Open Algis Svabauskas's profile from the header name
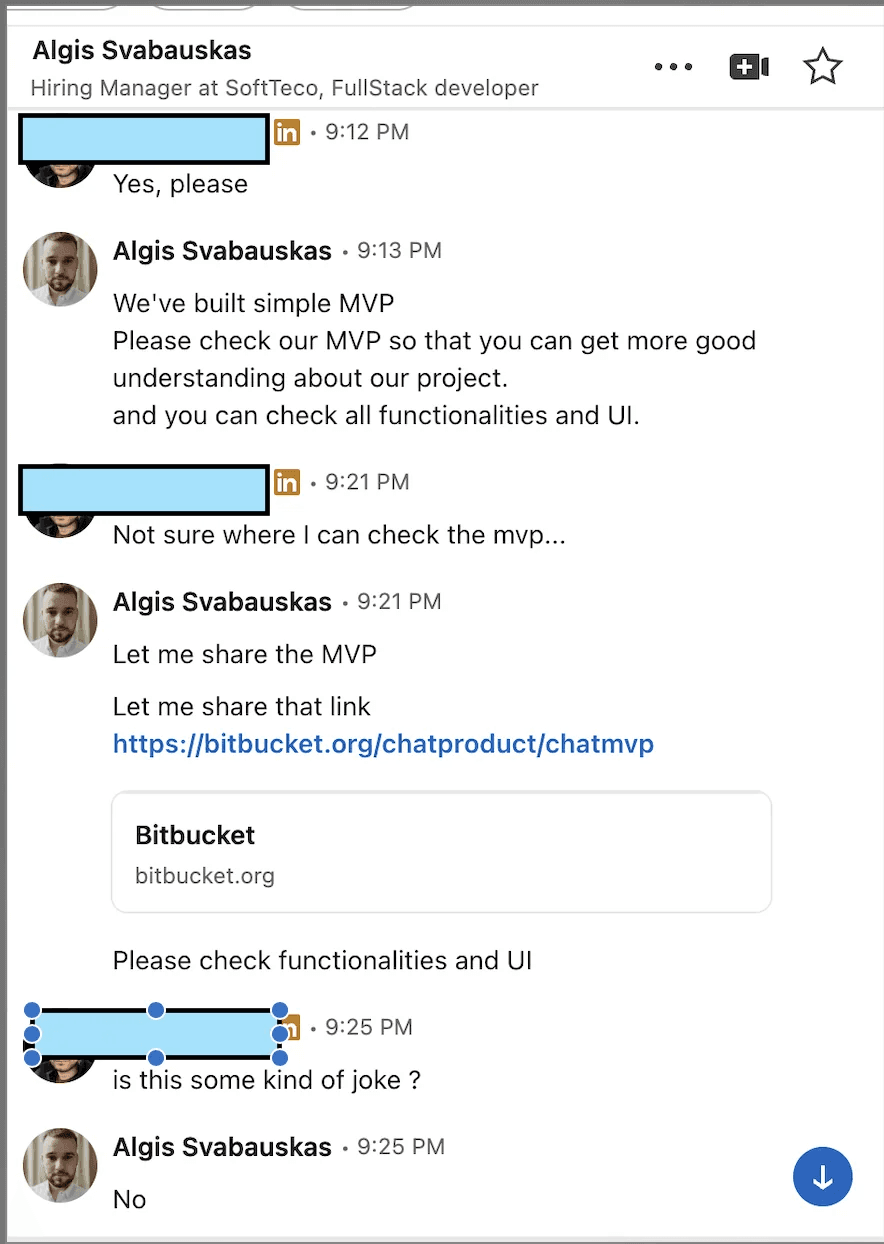884x1244 pixels. 141,50
